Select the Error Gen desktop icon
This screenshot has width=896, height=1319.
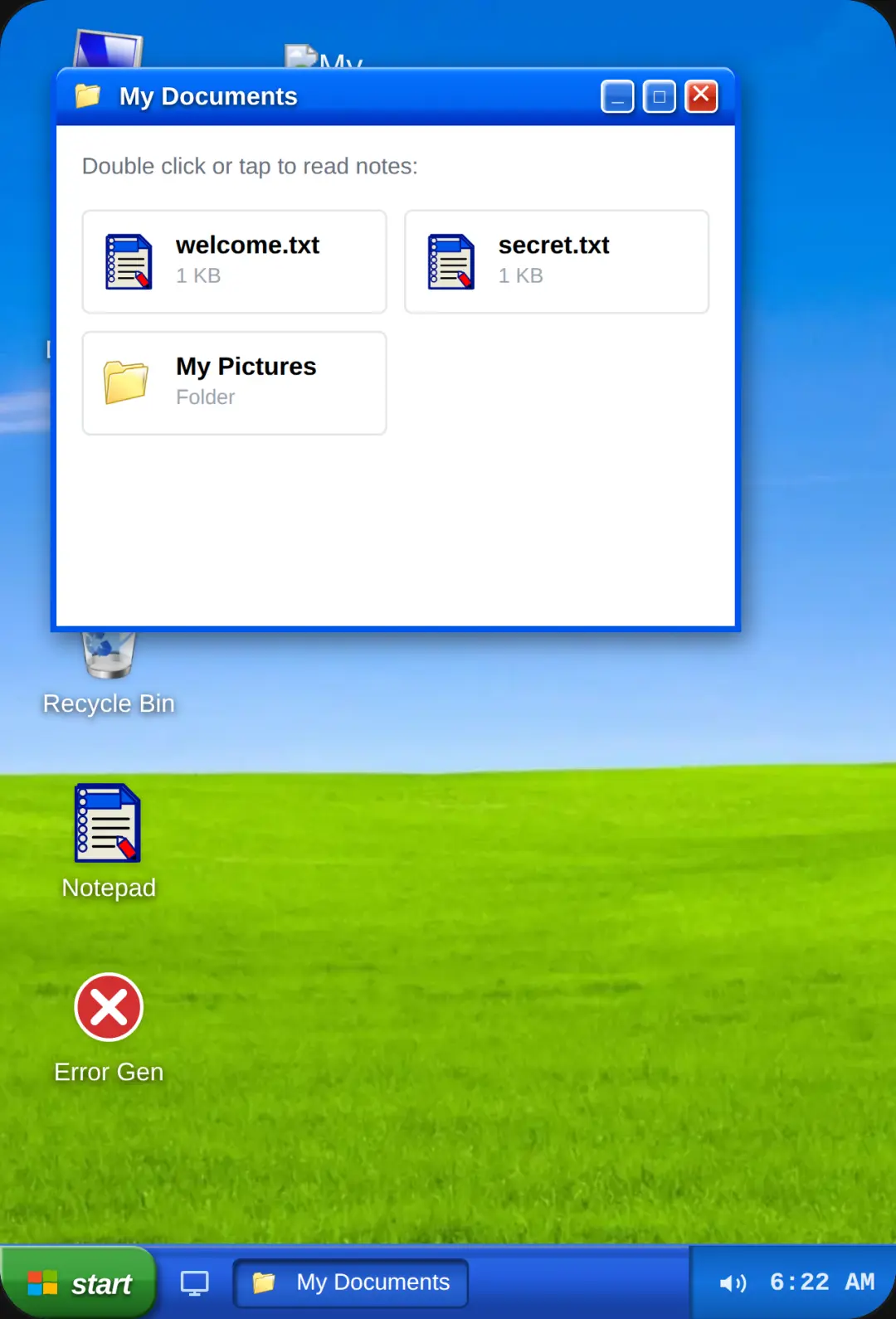109,1007
